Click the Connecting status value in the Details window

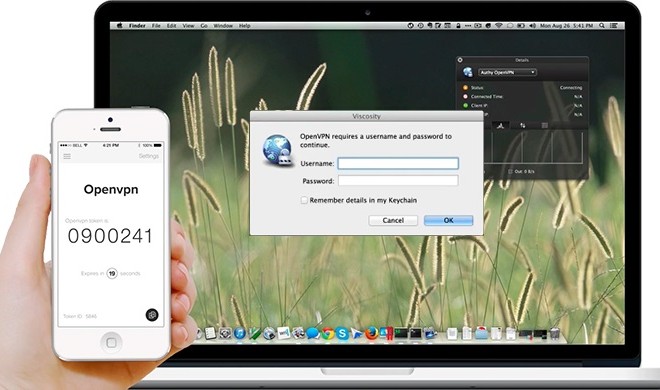[571, 88]
